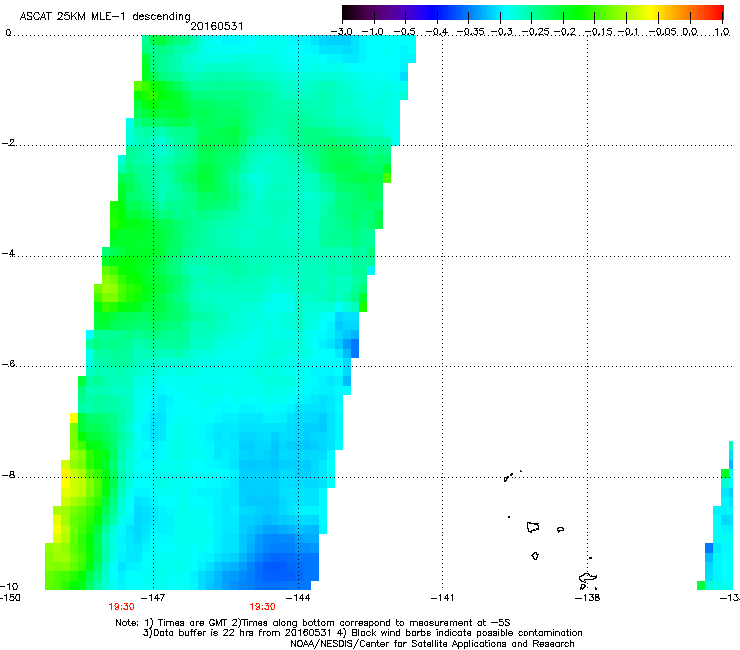This screenshot has height=650, width=740.
Task: Click the 1.0 color scale label
Action: 722,32
